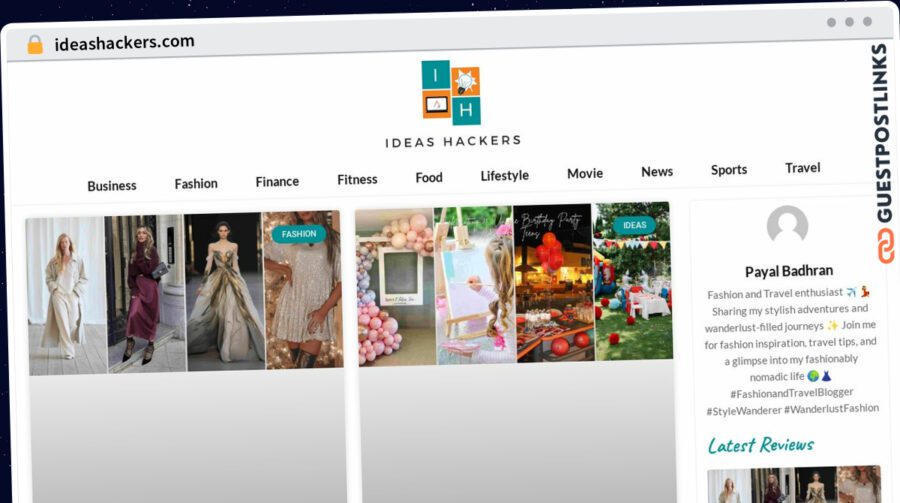Open the Finance menu item
The height and width of the screenshot is (503, 900).
[277, 181]
